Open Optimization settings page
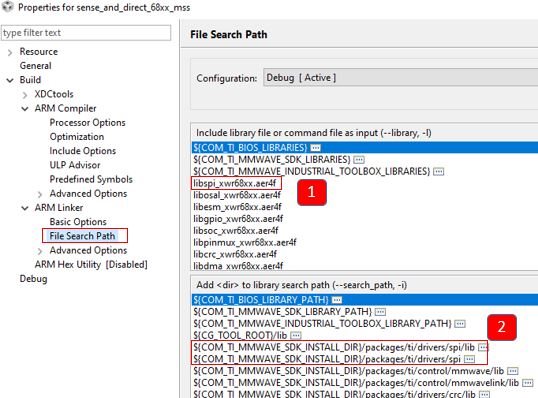Viewport: 538px width, 398px height. click(77, 137)
